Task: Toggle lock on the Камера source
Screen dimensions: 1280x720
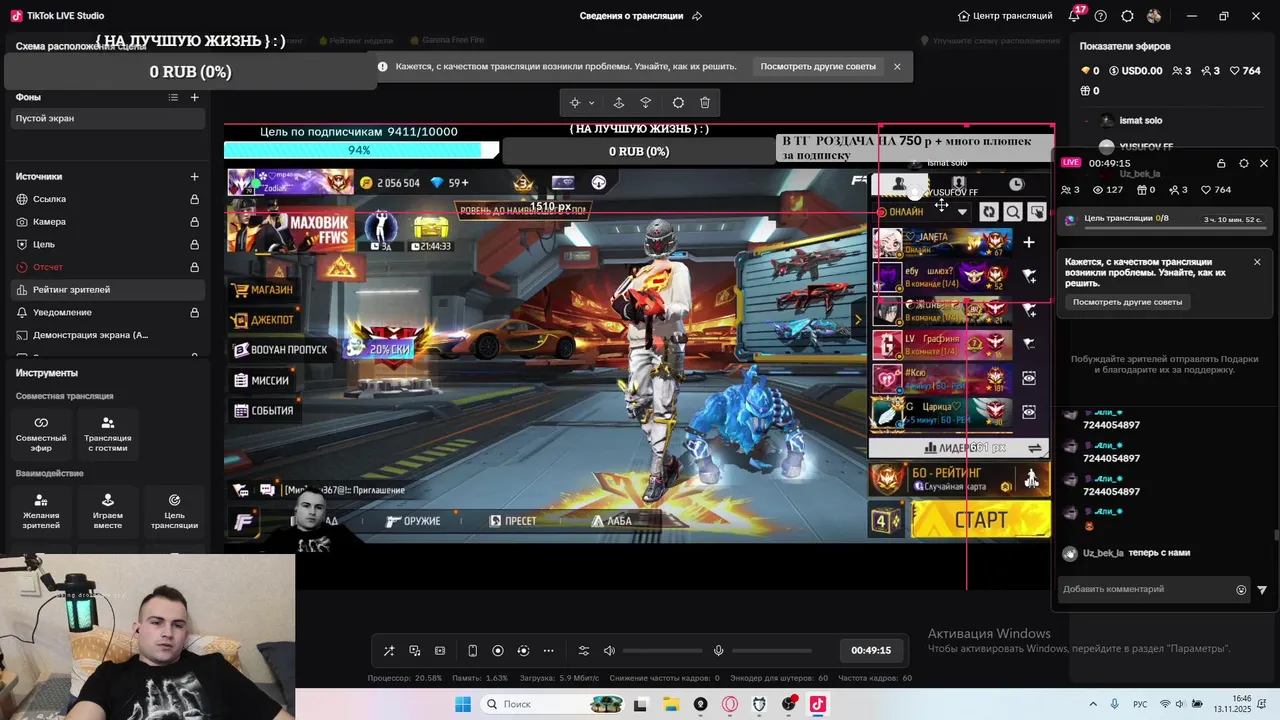Action: (x=194, y=222)
